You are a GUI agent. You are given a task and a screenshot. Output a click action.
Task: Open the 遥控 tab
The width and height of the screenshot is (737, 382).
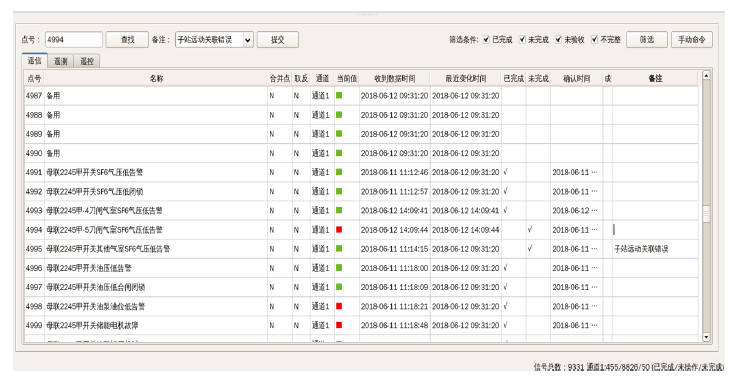[86, 61]
